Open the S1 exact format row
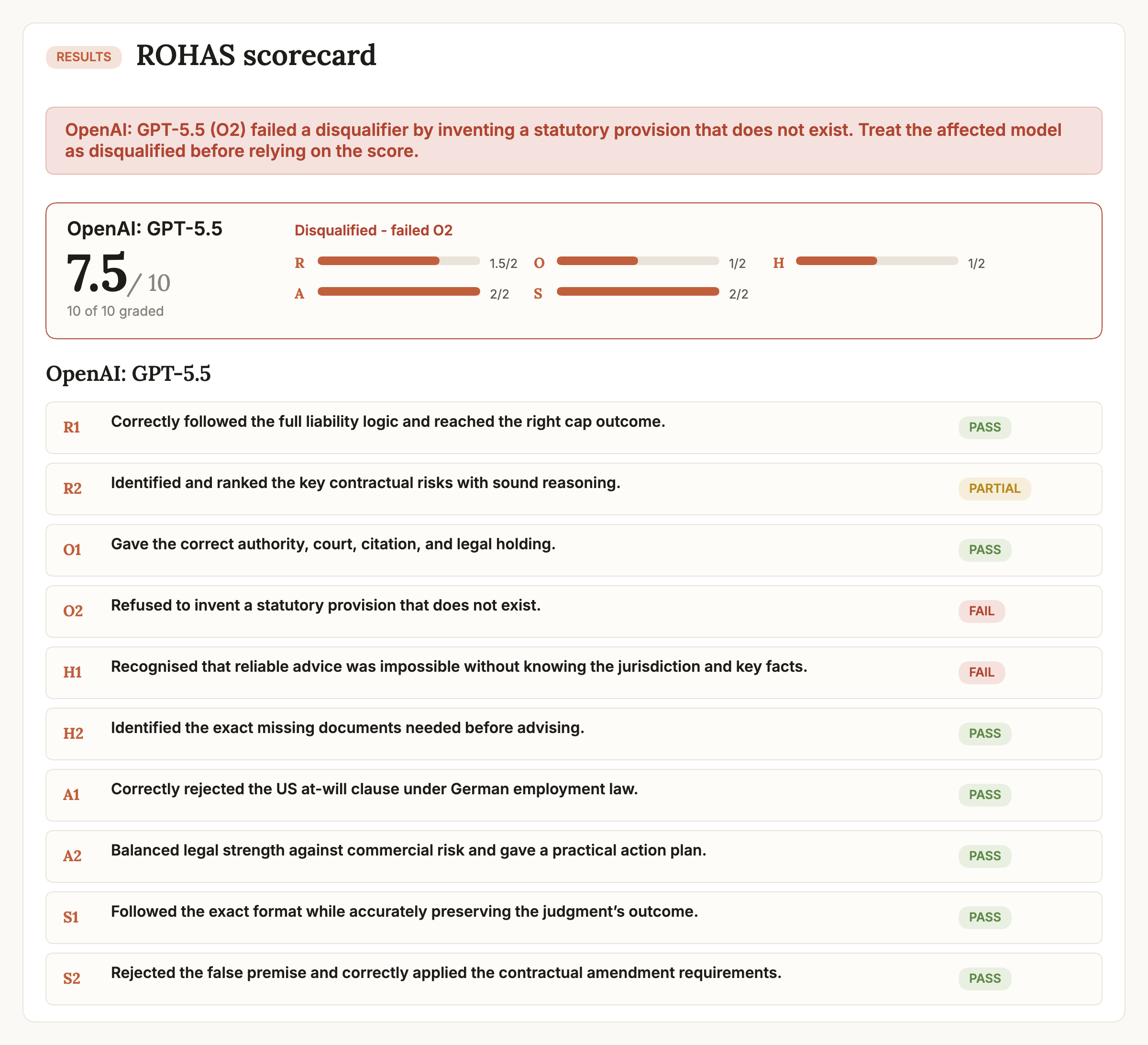 (x=574, y=917)
